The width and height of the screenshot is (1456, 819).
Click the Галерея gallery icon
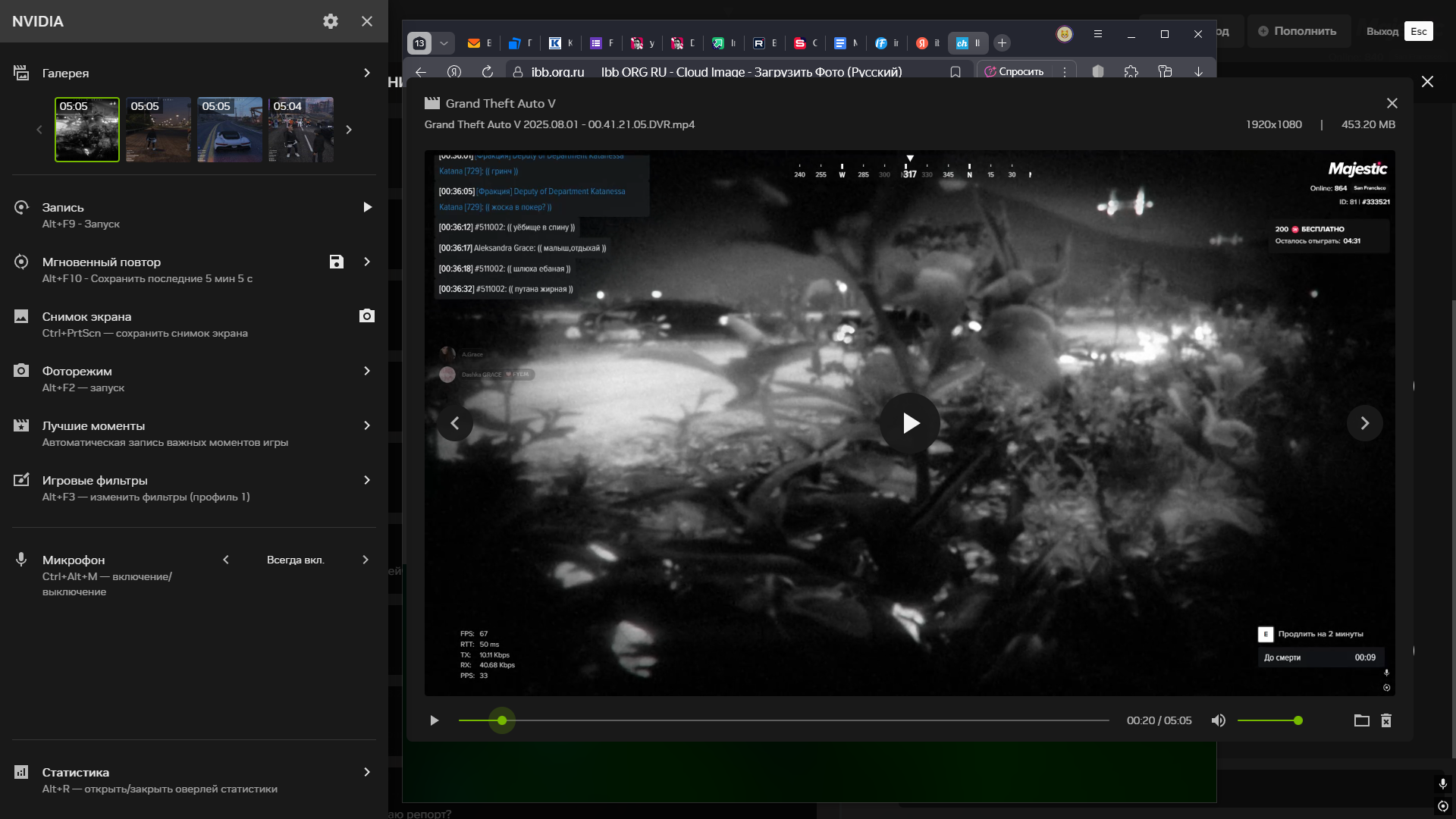click(21, 73)
